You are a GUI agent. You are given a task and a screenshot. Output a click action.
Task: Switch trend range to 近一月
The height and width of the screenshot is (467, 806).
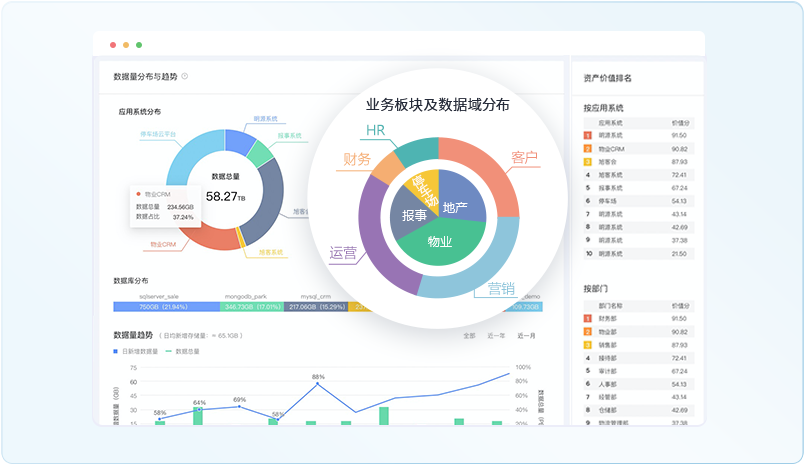tap(526, 336)
